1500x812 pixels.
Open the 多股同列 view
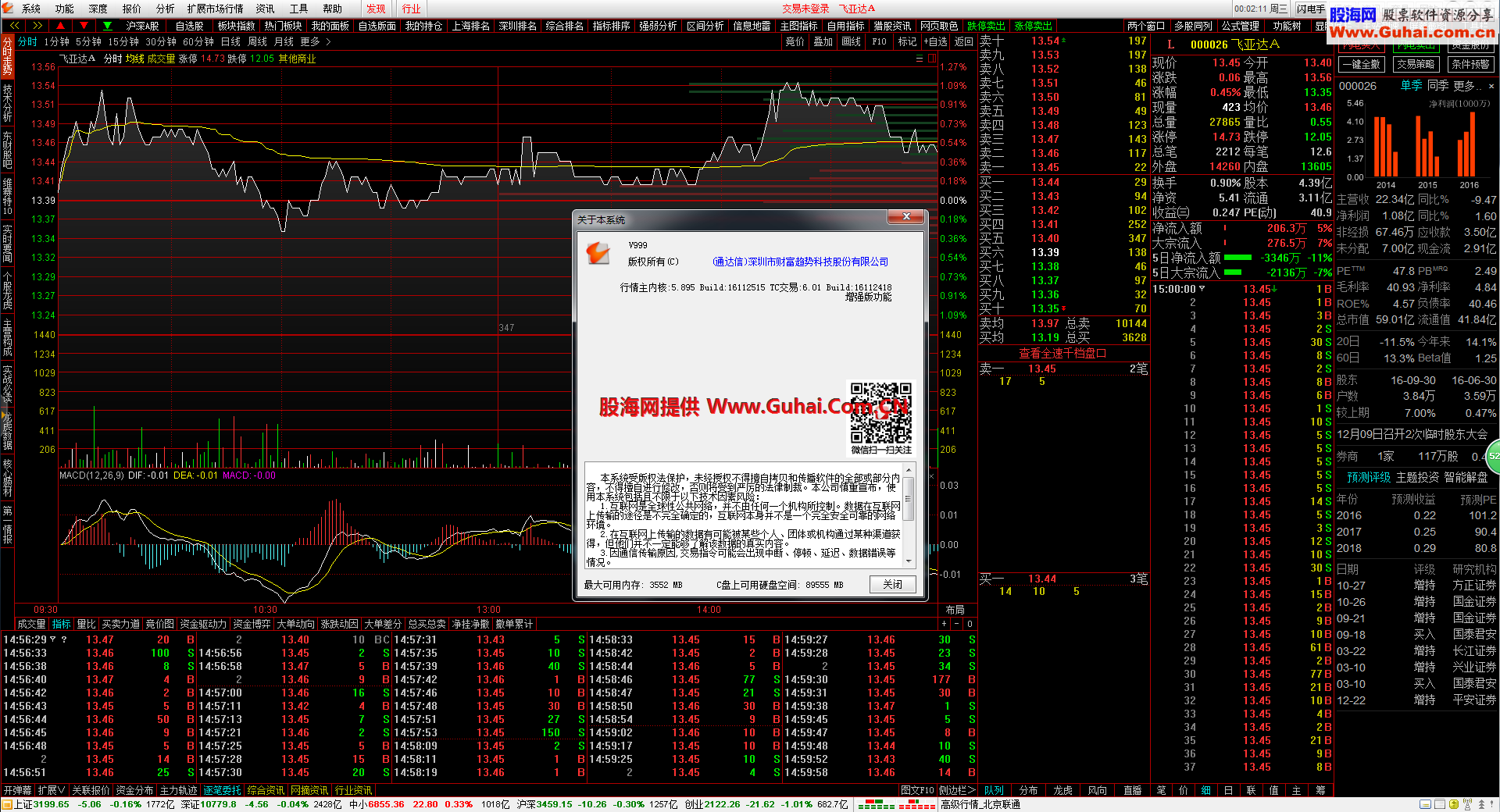coord(1193,26)
